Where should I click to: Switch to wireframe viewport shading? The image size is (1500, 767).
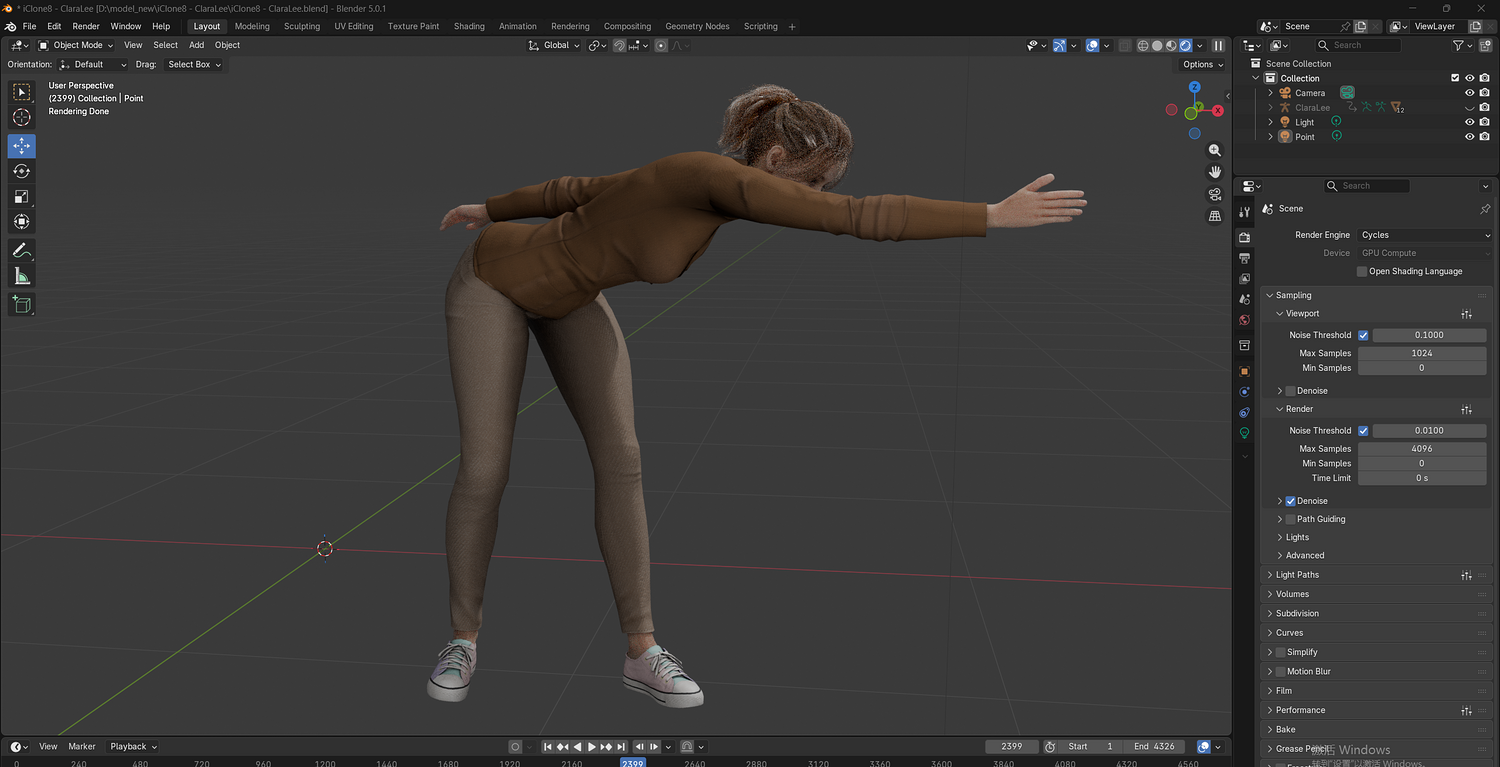pos(1143,45)
